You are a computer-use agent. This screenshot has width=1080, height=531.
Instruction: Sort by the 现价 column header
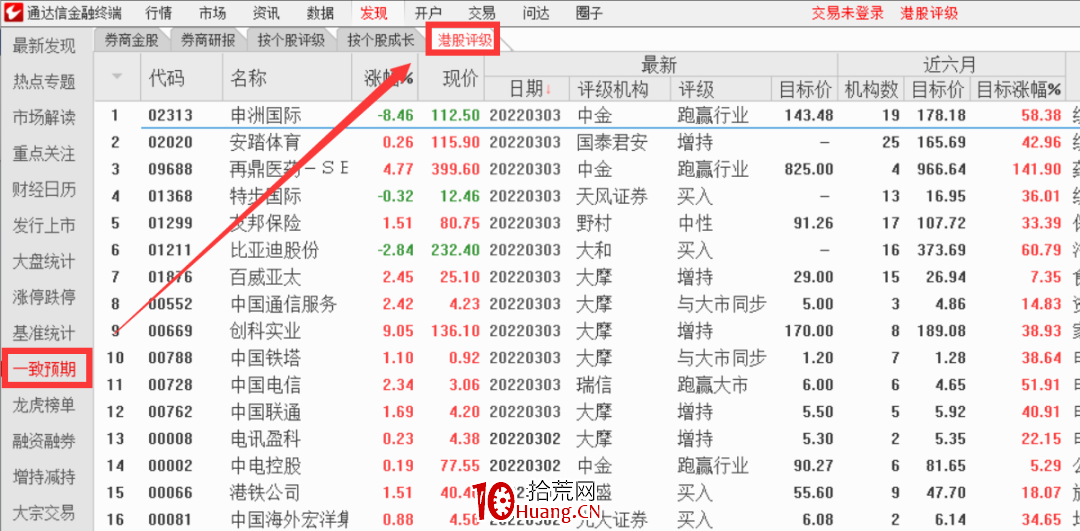pos(460,78)
